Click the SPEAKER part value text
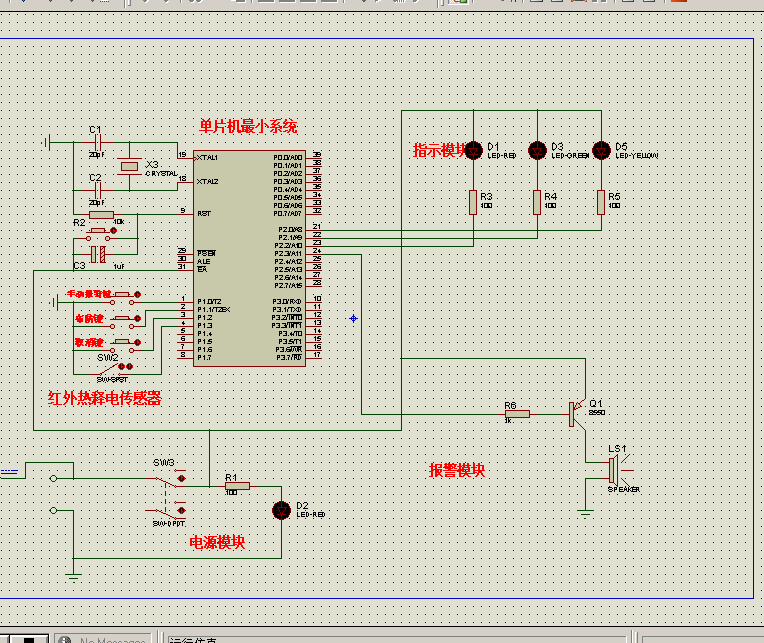 tap(624, 489)
